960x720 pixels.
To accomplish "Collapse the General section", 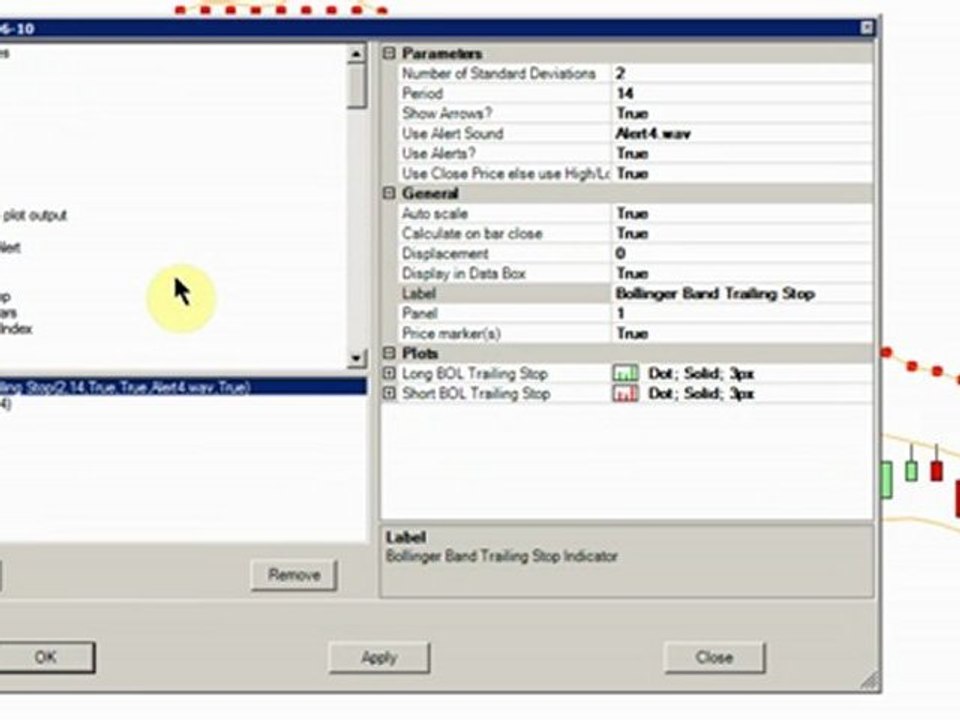I will tap(389, 193).
